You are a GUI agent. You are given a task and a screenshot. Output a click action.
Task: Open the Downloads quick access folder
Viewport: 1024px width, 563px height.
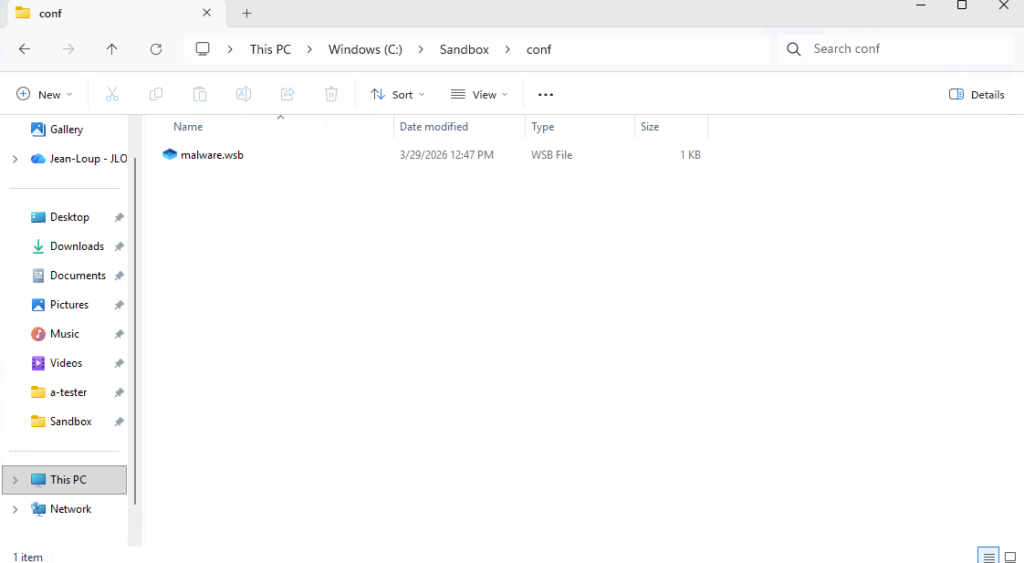[67, 246]
